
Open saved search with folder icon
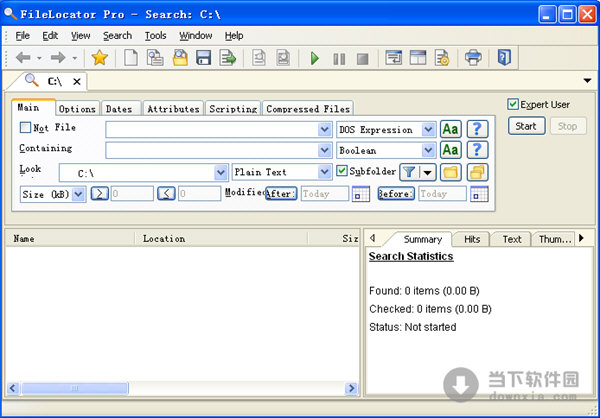click(x=180, y=58)
